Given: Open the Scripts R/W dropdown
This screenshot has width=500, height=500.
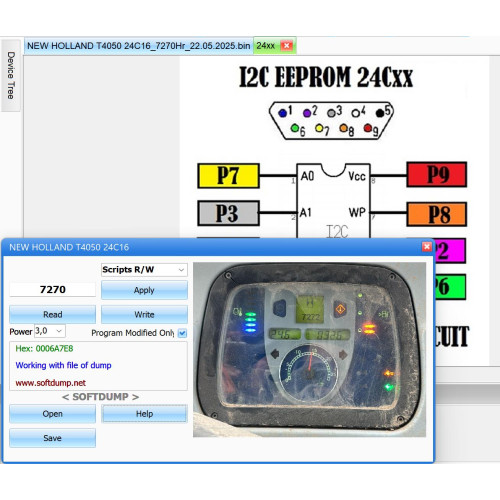Looking at the screenshot, I should (x=144, y=270).
